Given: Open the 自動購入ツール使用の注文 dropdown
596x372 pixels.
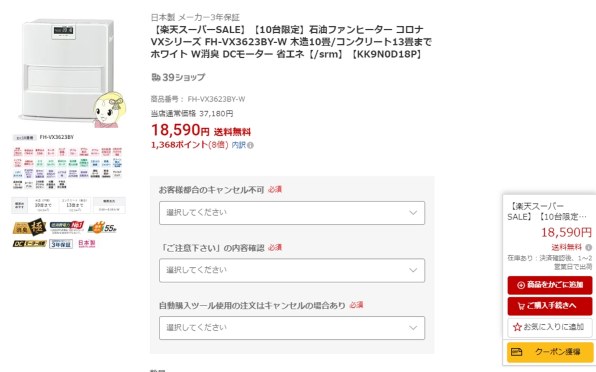Looking at the screenshot, I should [x=292, y=328].
